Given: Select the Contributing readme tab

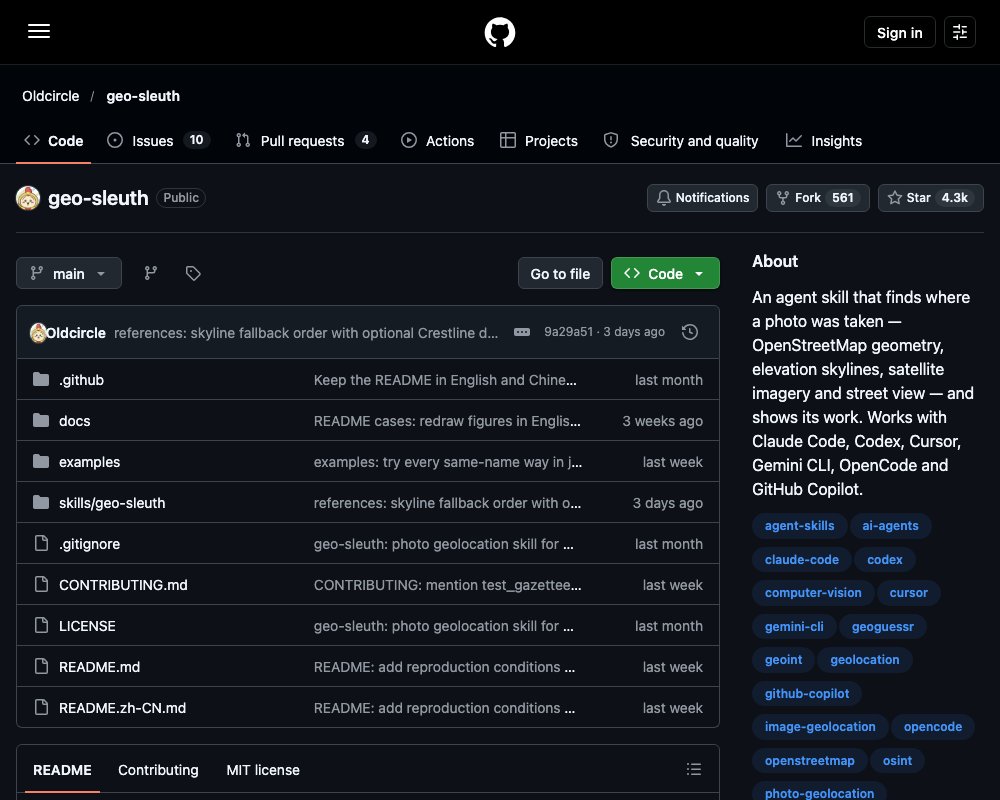Looking at the screenshot, I should pyautogui.click(x=158, y=770).
